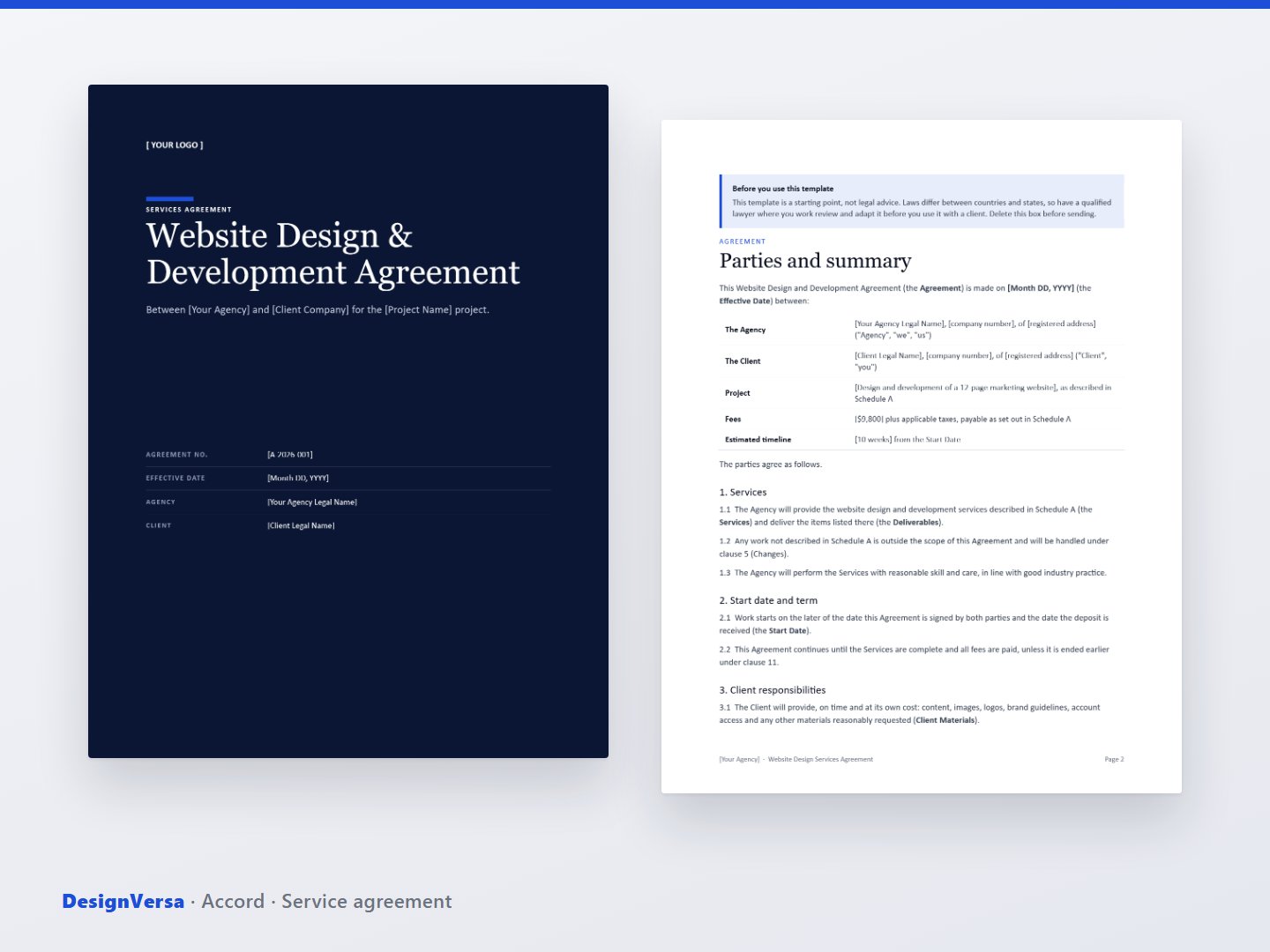Click the 'EFFECTIVE DATE' label on cover

coord(176,479)
